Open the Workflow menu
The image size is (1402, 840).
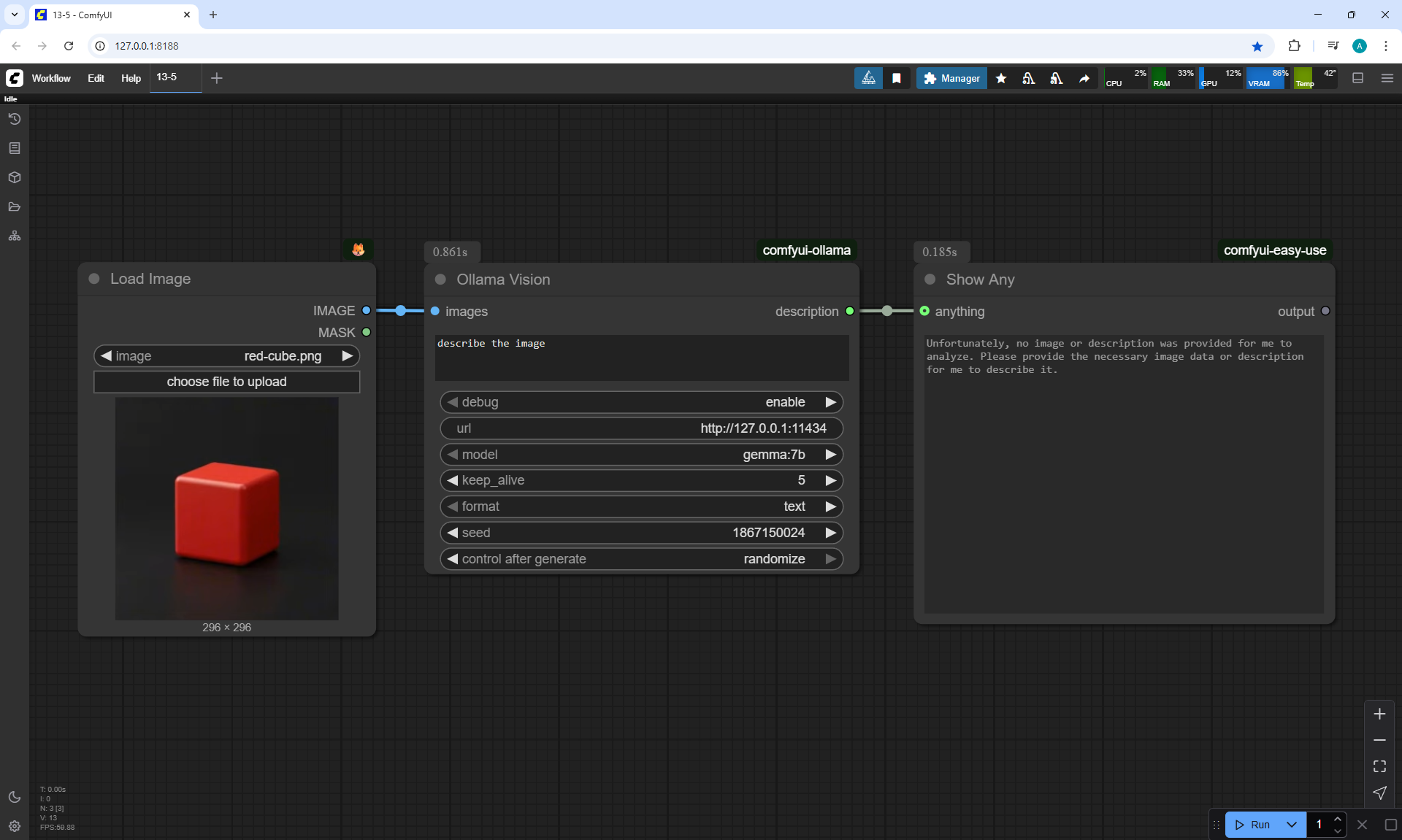[51, 78]
